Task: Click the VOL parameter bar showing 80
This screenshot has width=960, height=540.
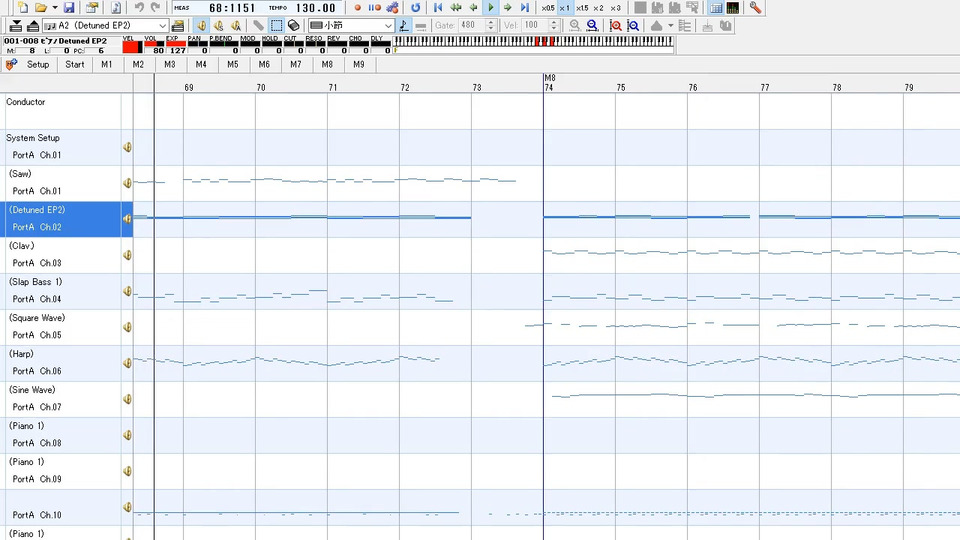Action: [x=154, y=45]
